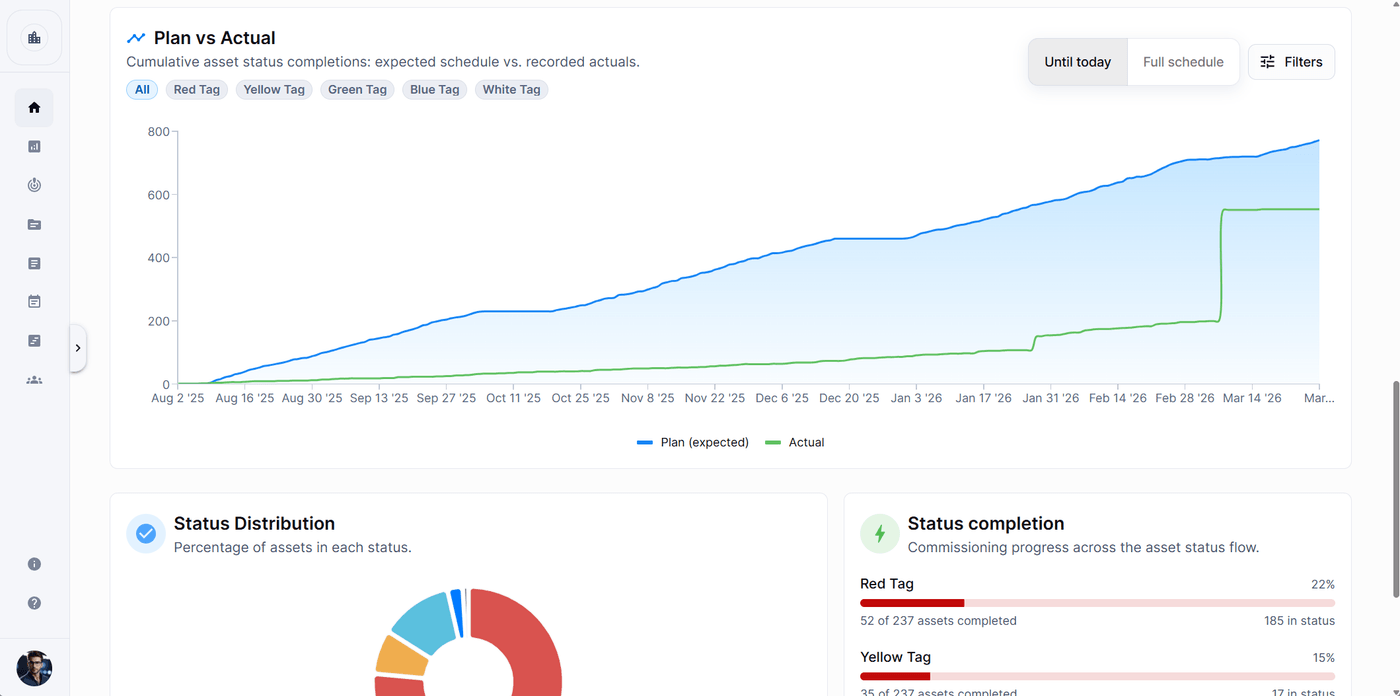This screenshot has width=1400, height=696.
Task: Switch to Until today view
Action: 1078,62
